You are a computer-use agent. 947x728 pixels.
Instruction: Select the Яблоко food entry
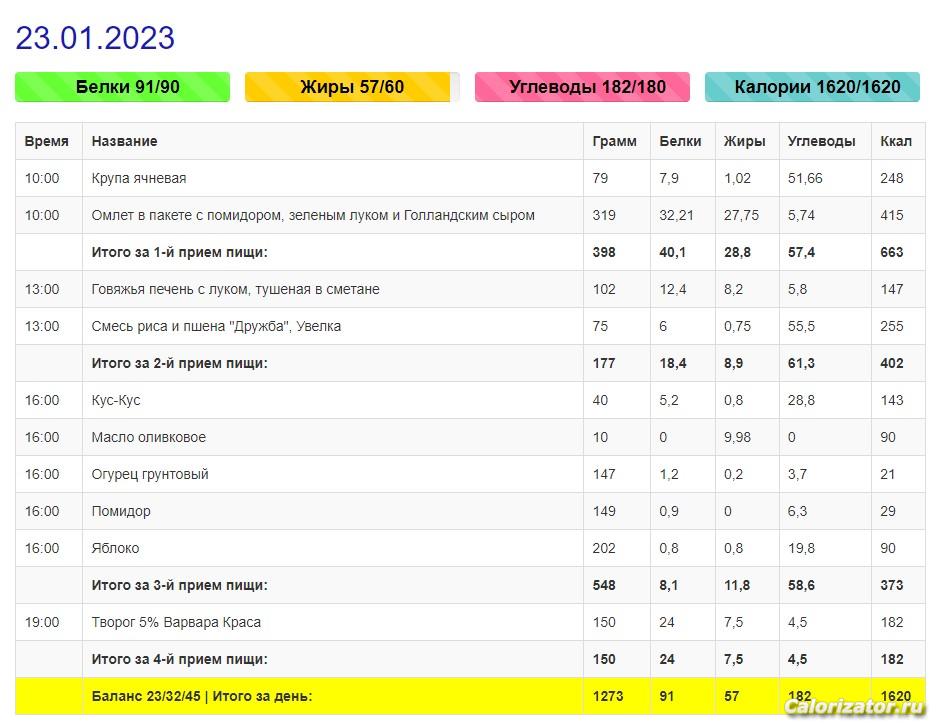click(x=115, y=548)
